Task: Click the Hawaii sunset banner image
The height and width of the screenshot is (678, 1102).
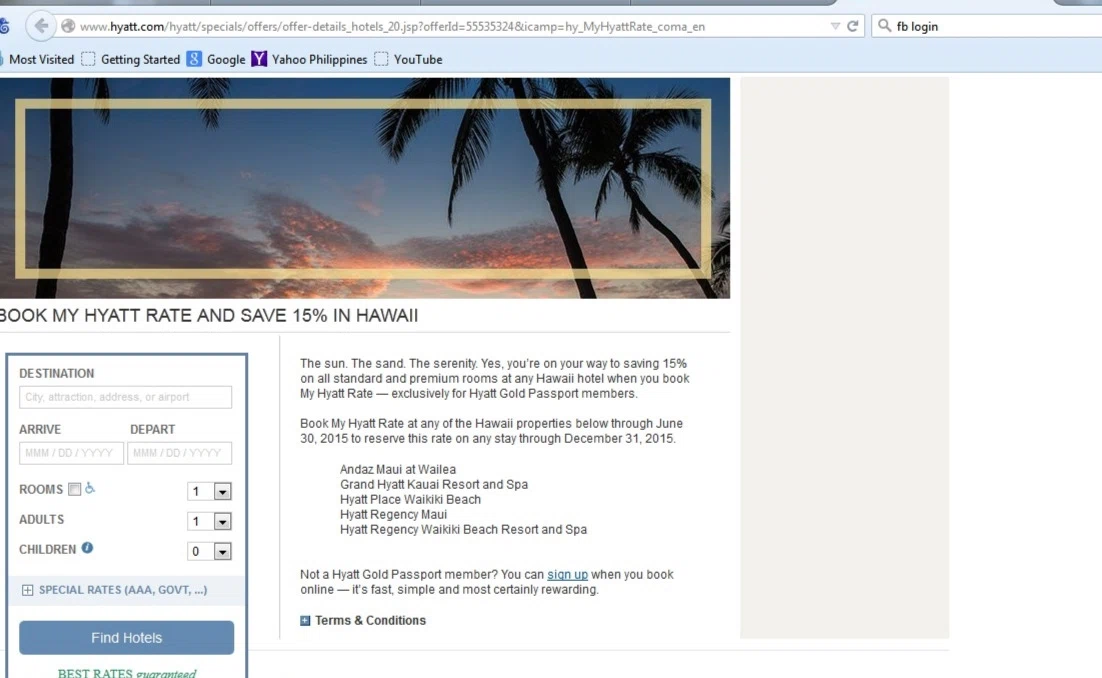Action: tap(365, 188)
